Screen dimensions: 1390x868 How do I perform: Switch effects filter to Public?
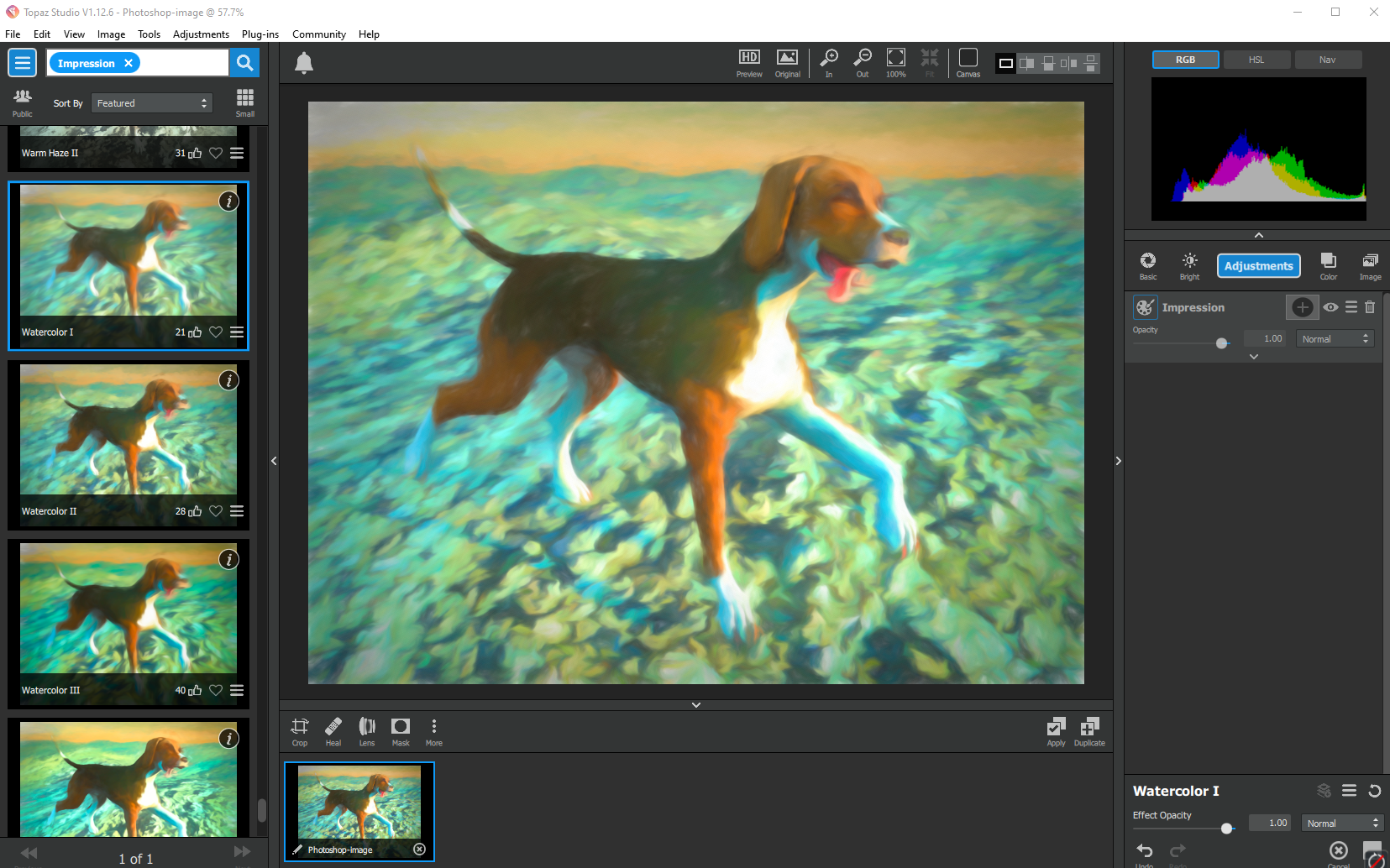coord(23,102)
